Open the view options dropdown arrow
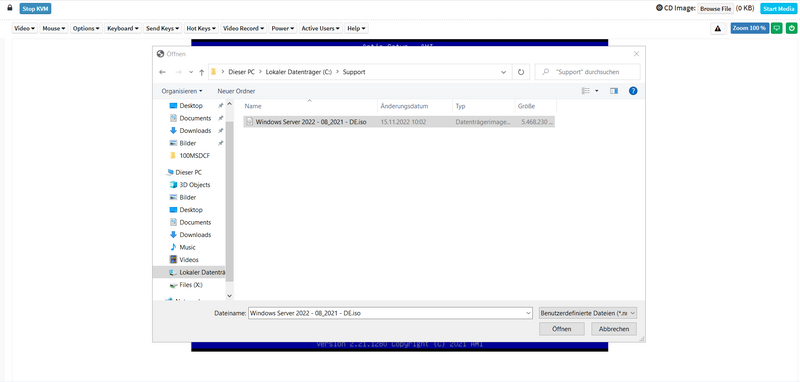Image resolution: width=800 pixels, height=382 pixels. 597,91
